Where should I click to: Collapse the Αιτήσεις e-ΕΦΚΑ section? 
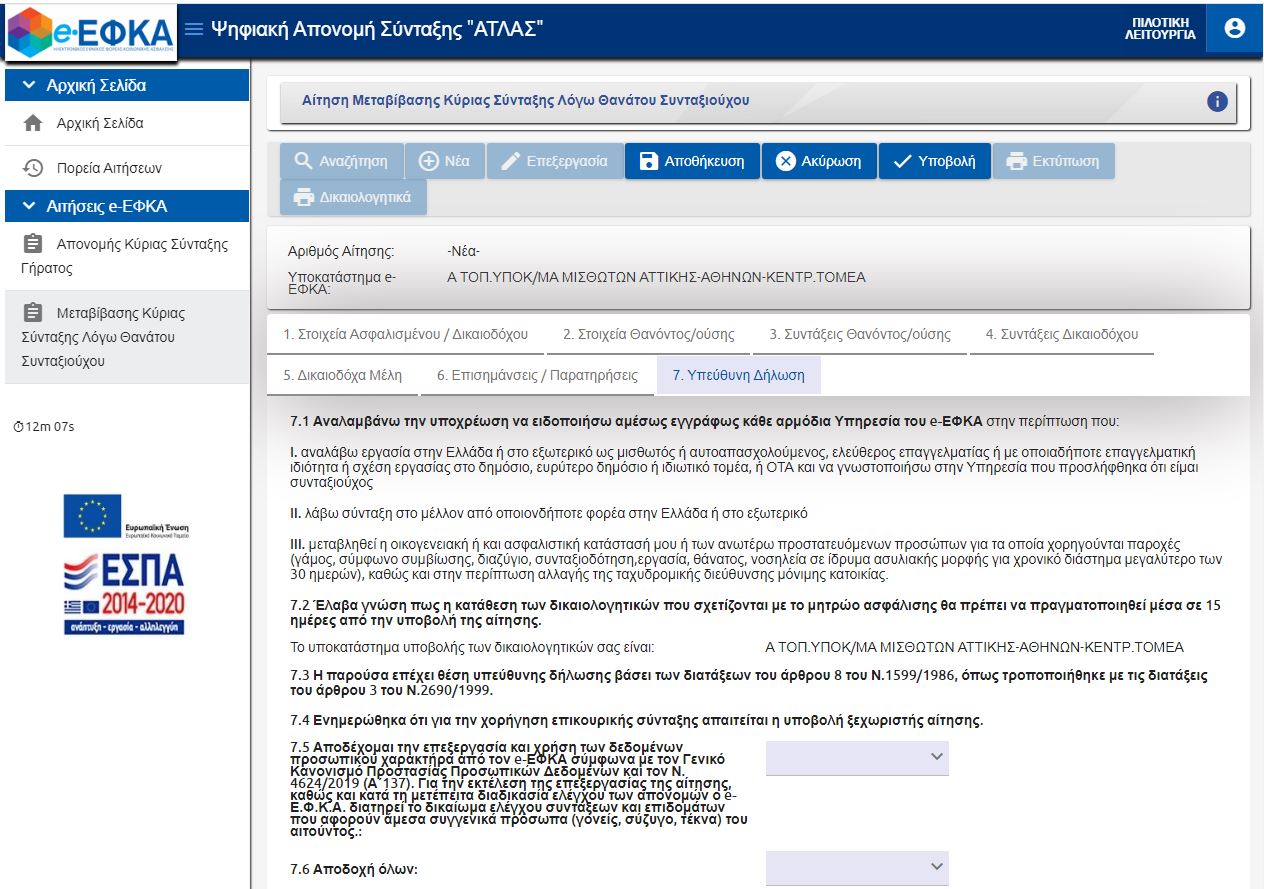(x=126, y=207)
